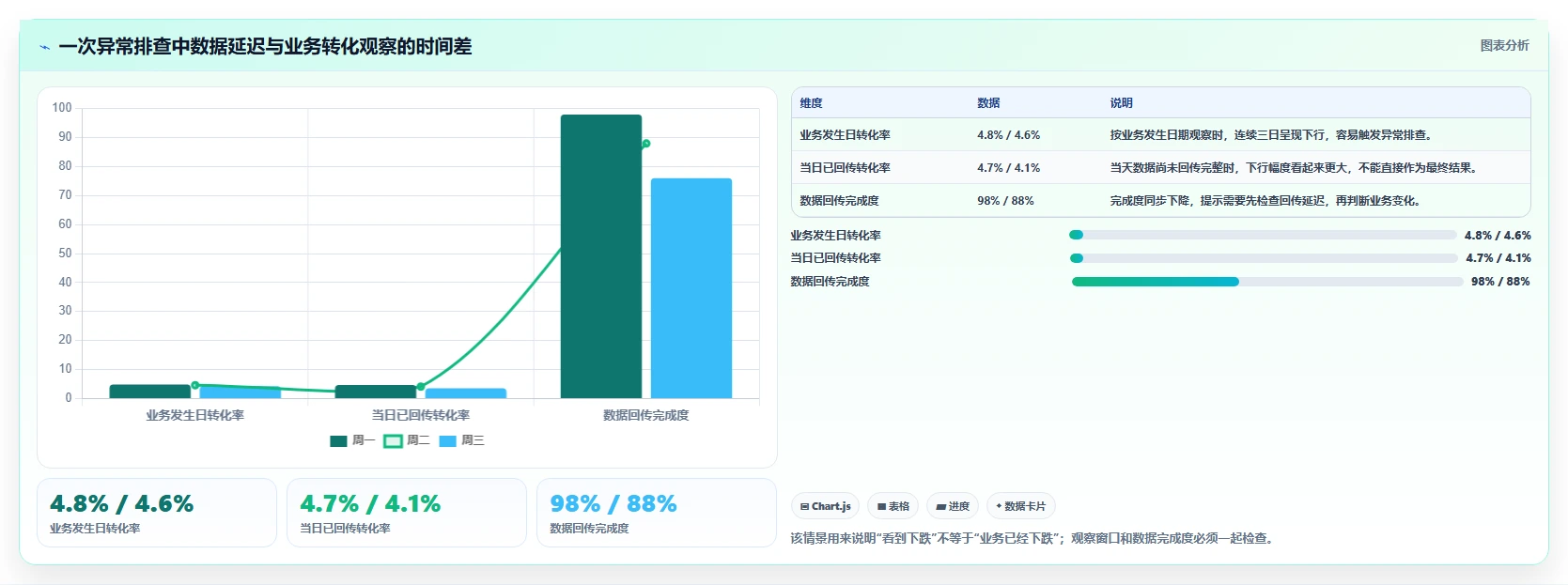Click the 50 tick on the y-axis
The height and width of the screenshot is (585, 1568).
tap(65, 254)
